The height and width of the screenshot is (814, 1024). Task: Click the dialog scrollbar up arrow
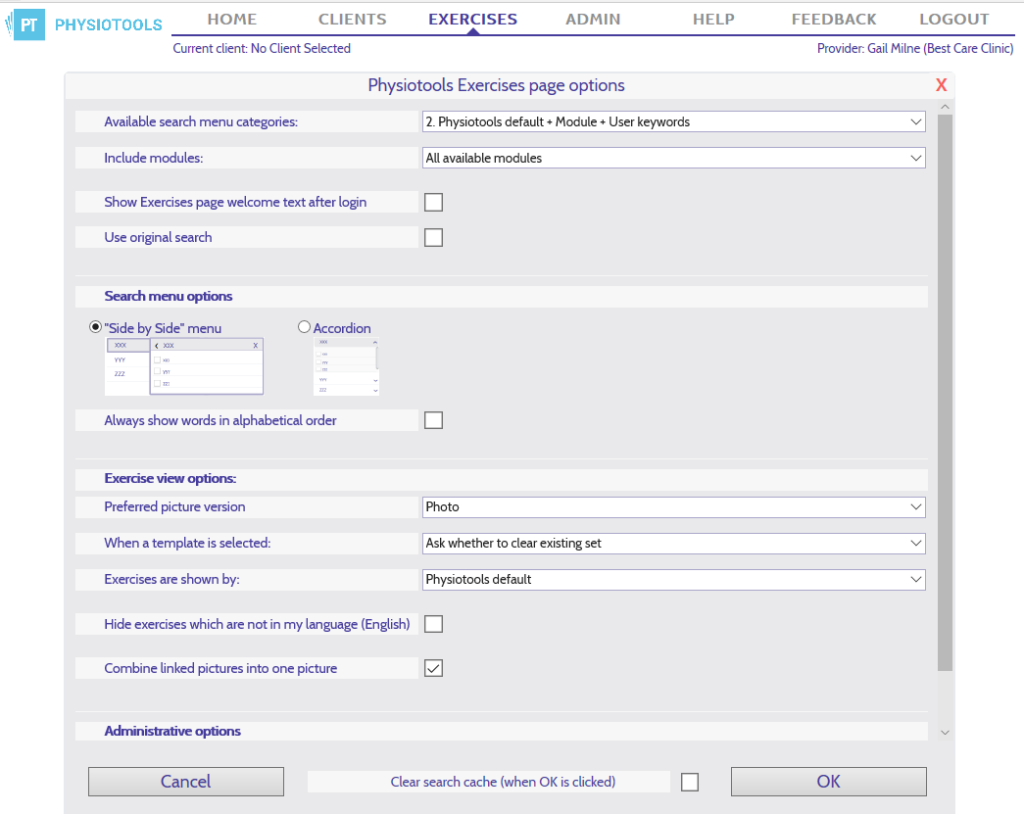click(x=945, y=106)
